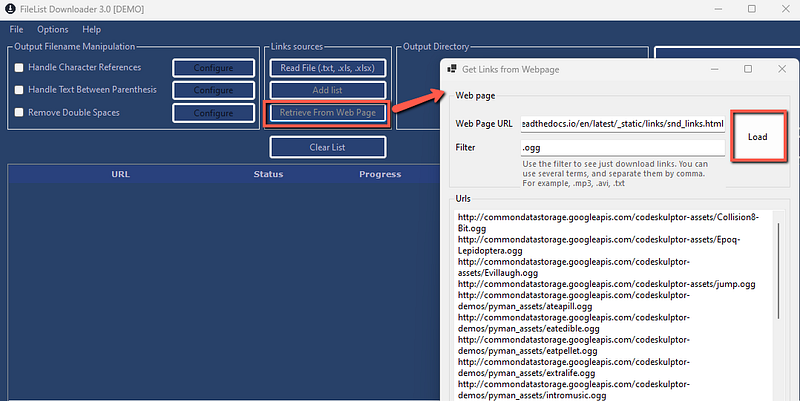Screen dimensions: 800x401
Task: Maximize the FileList Downloader main window
Action: (752, 9)
